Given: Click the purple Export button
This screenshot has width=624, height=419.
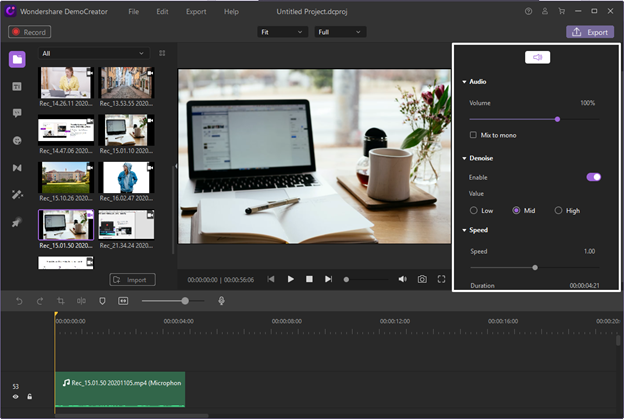Looking at the screenshot, I should 589,32.
